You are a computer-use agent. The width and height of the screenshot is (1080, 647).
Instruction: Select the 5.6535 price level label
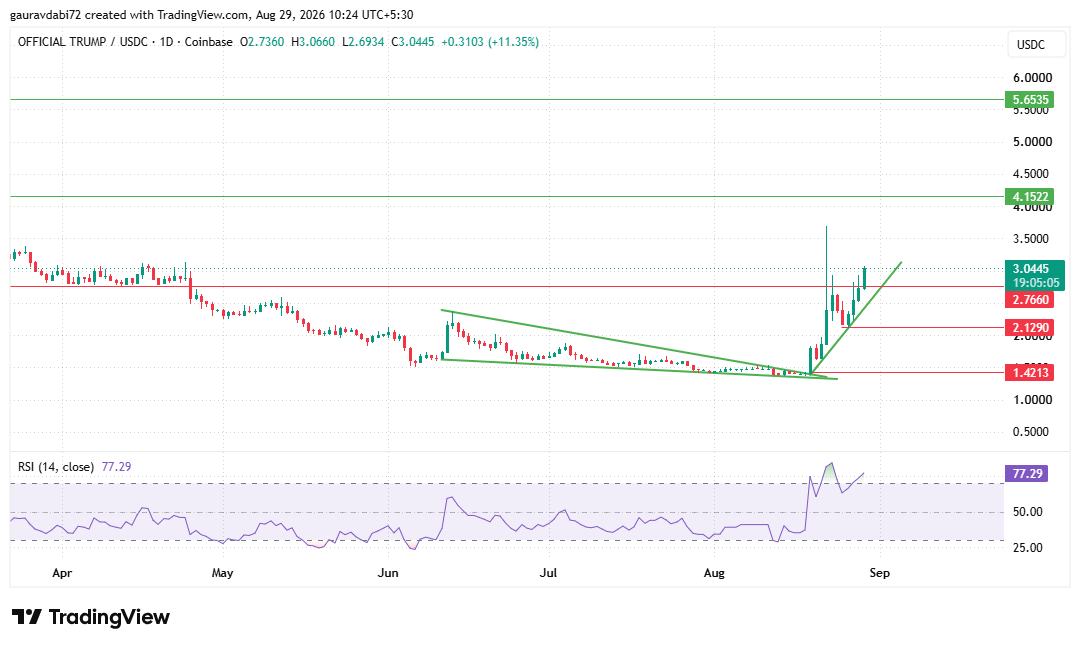[1030, 100]
